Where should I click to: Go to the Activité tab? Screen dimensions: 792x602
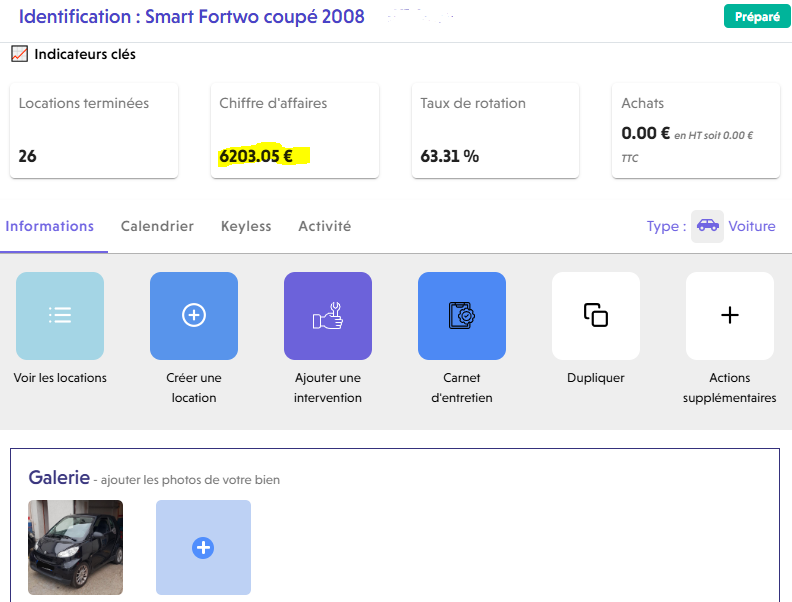[324, 226]
